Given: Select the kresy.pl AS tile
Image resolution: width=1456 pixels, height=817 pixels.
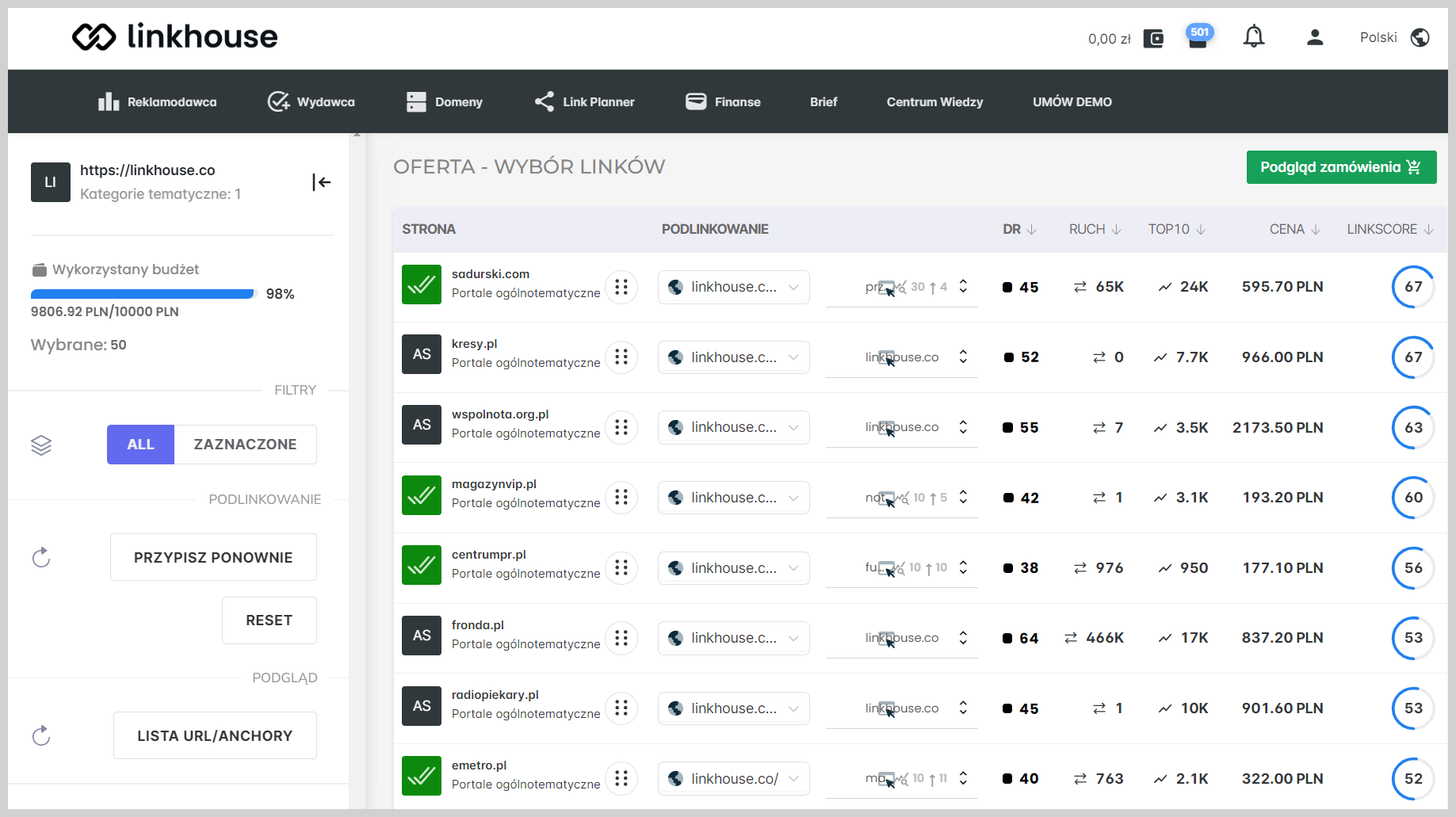Looking at the screenshot, I should click(422, 354).
